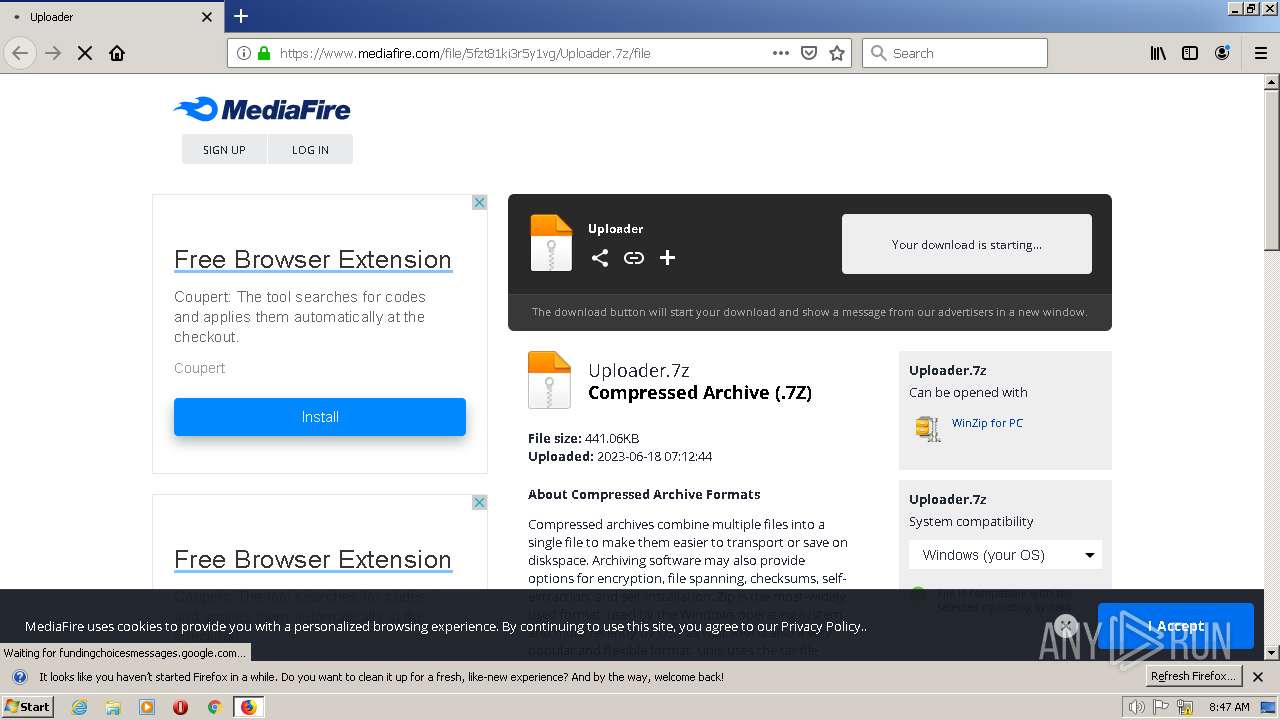Bookmark this page with star icon
Image resolution: width=1280 pixels, height=720 pixels.
coord(837,53)
